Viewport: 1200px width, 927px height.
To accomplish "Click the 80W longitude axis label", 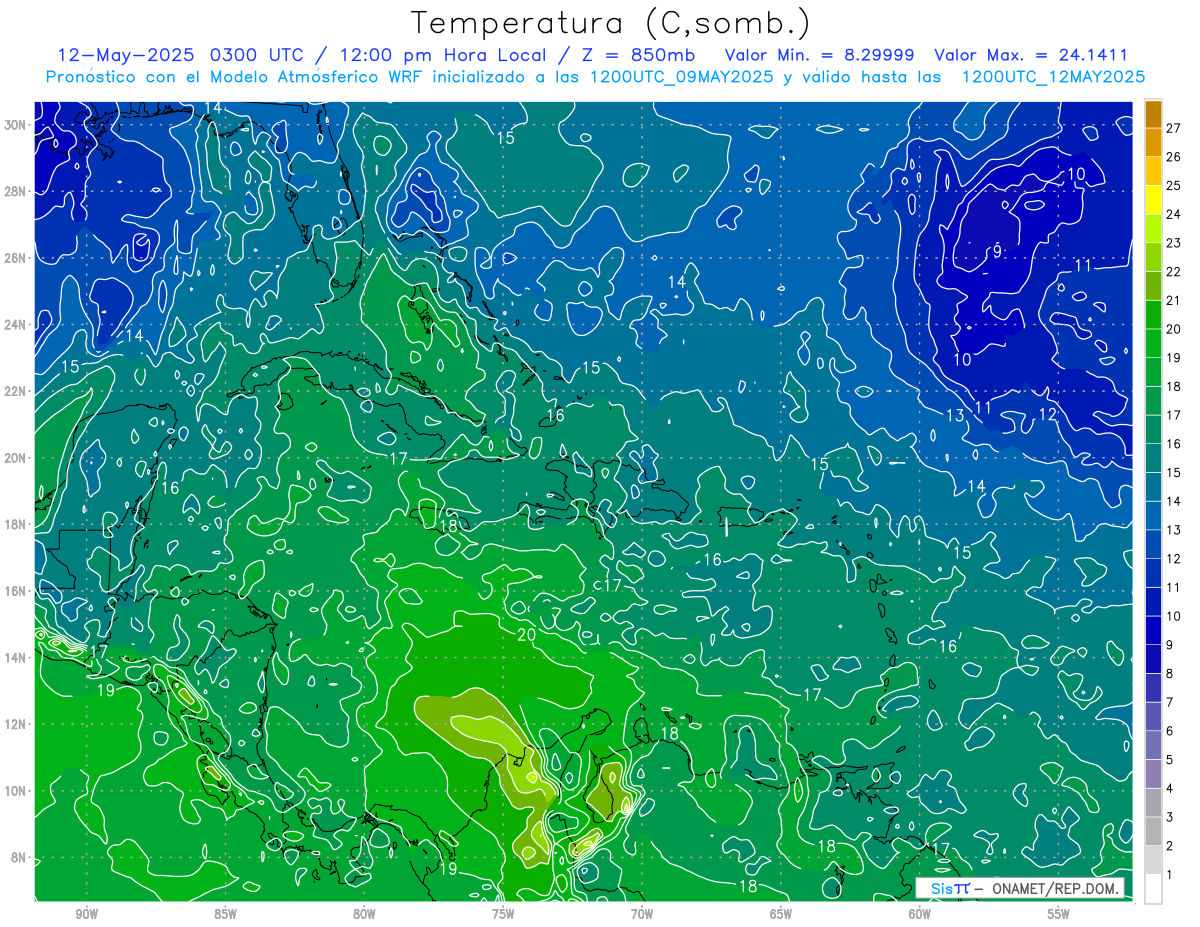I will pyautogui.click(x=364, y=914).
